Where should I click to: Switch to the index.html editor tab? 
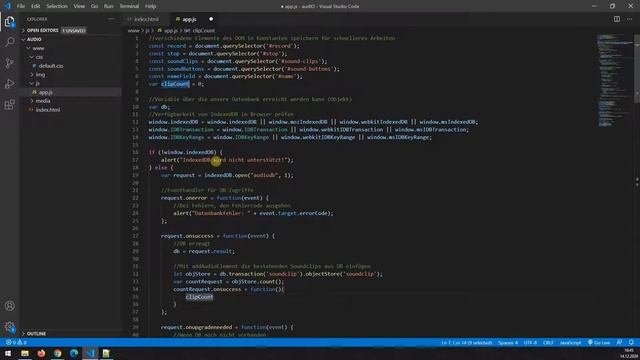(x=146, y=19)
